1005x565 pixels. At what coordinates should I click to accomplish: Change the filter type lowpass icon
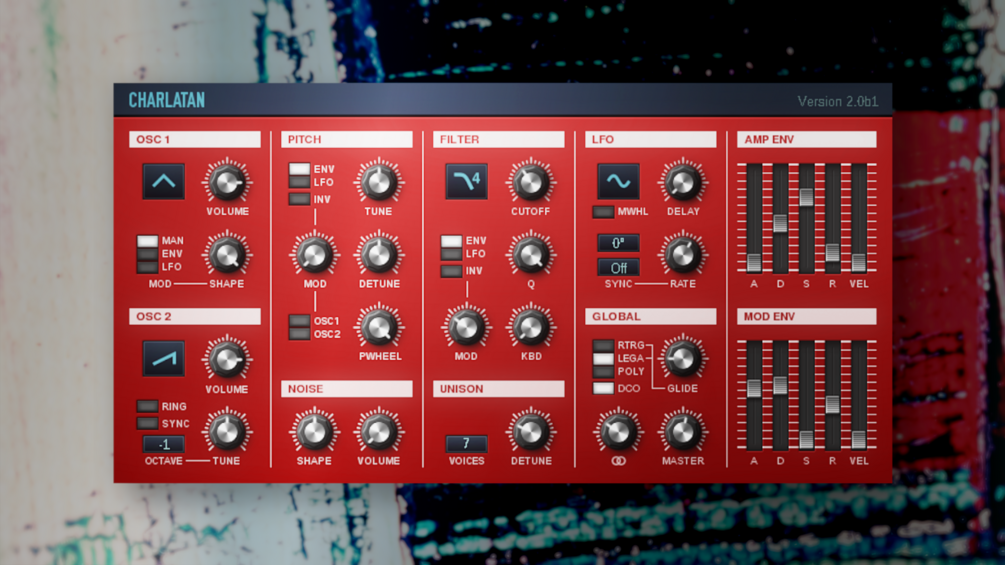click(467, 181)
